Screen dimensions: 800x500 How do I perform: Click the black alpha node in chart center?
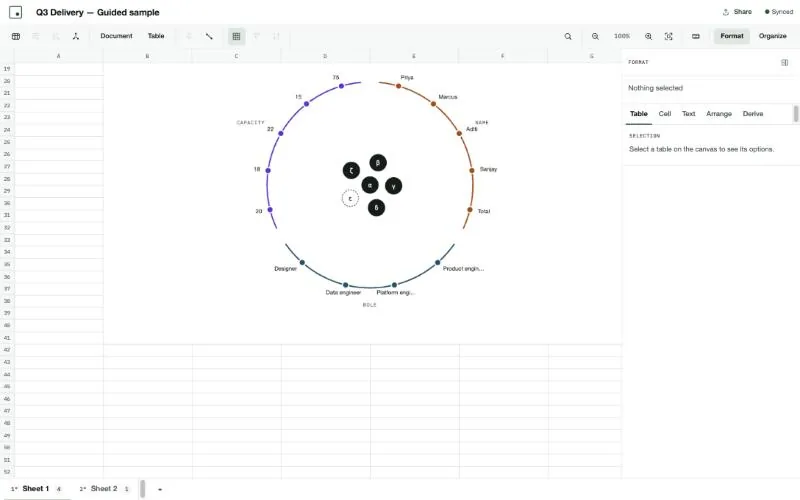(370, 185)
